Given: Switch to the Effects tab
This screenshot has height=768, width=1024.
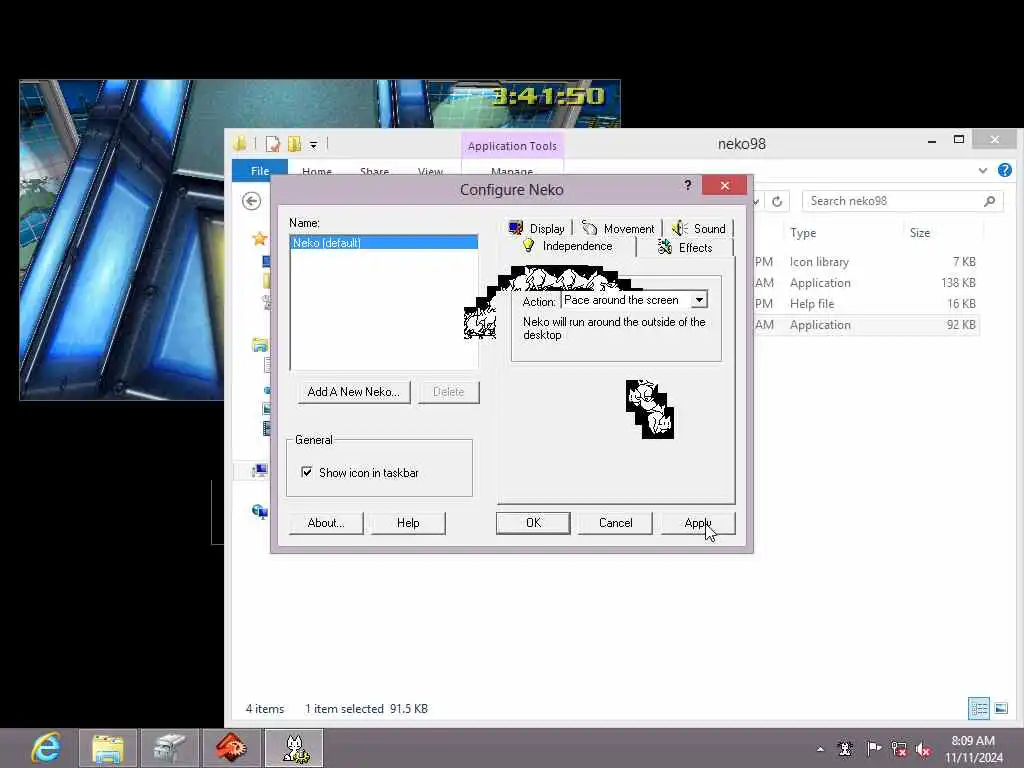Looking at the screenshot, I should click(x=686, y=248).
